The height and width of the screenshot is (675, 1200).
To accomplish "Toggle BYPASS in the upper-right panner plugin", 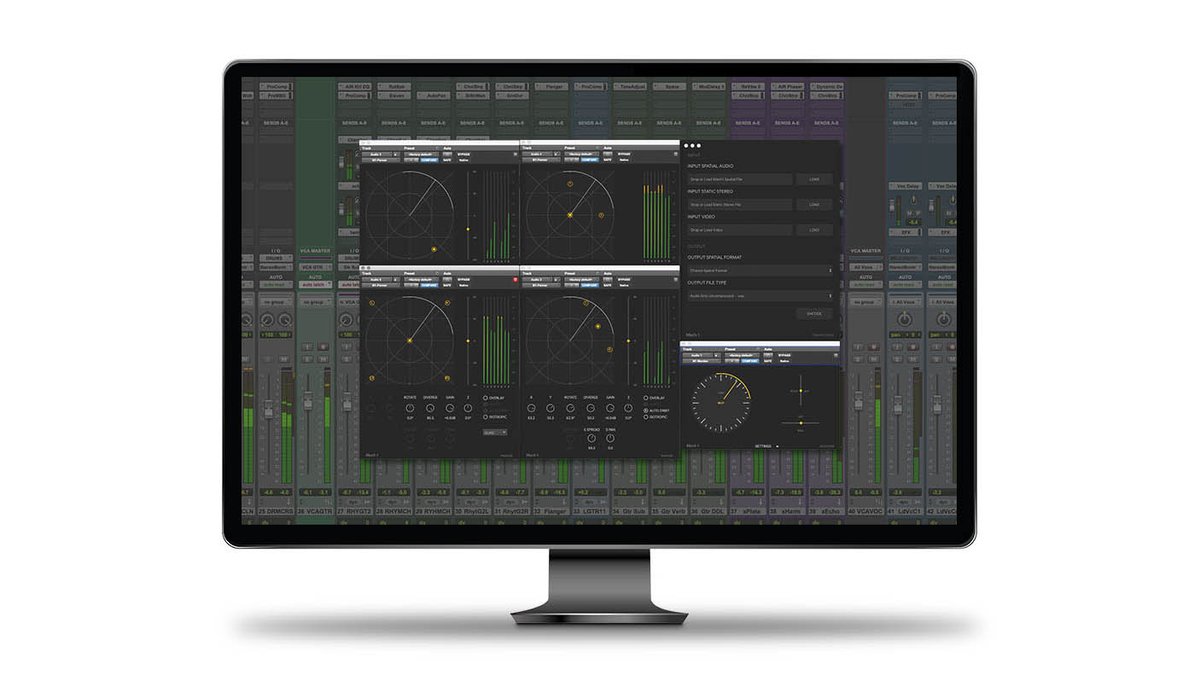I will click(624, 154).
